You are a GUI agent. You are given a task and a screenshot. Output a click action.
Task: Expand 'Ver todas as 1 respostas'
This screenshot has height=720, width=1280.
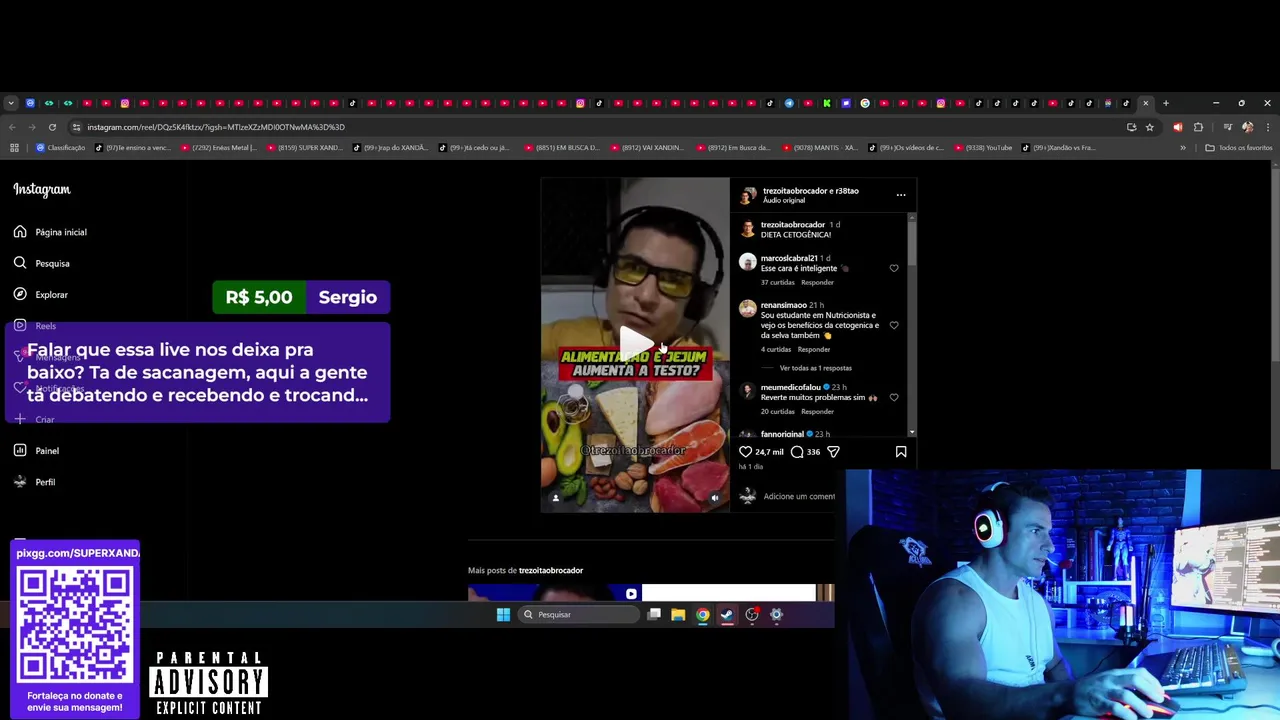[x=816, y=368]
